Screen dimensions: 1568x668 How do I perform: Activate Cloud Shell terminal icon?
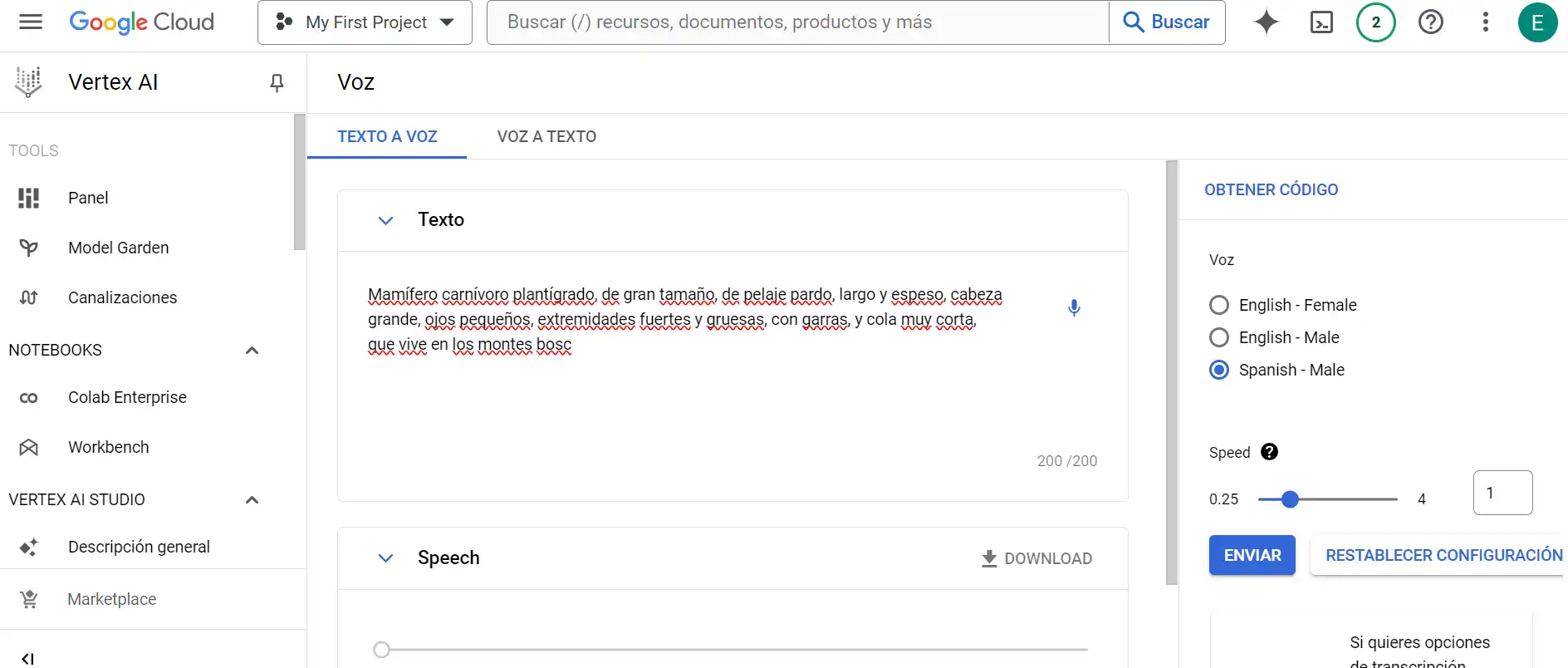coord(1321,22)
